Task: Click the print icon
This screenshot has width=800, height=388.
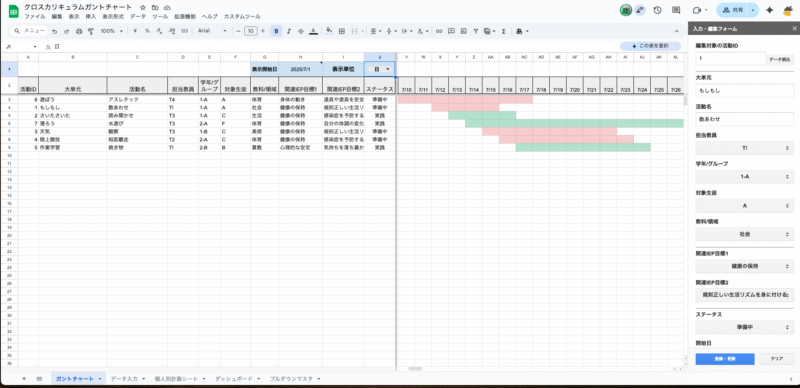Action: (79, 31)
